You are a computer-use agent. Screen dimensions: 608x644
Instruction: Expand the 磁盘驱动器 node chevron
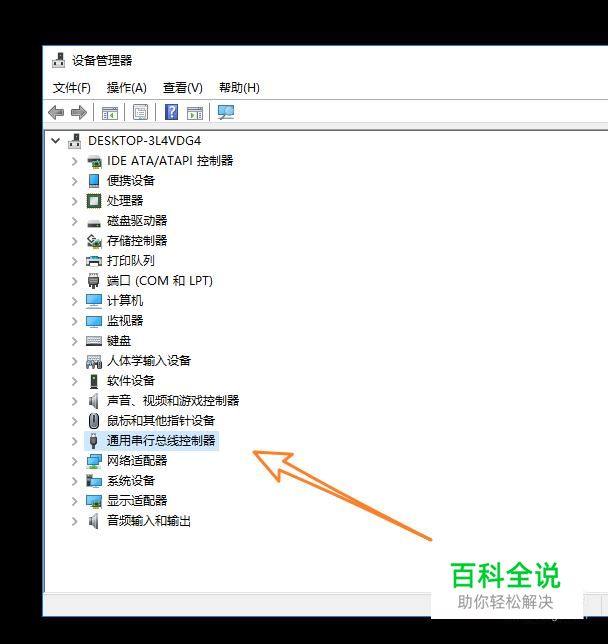tap(74, 221)
